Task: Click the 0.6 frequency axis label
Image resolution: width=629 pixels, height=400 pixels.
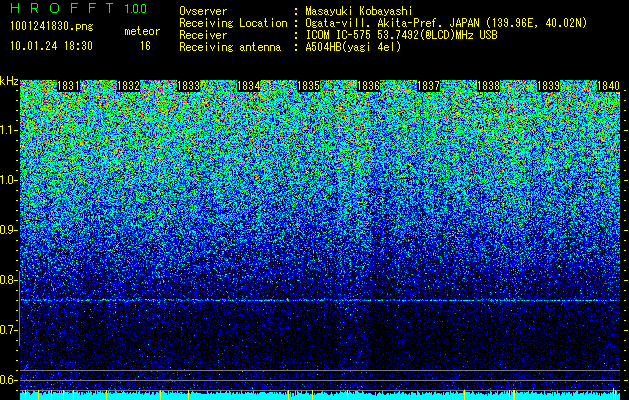Action: pyautogui.click(x=8, y=380)
